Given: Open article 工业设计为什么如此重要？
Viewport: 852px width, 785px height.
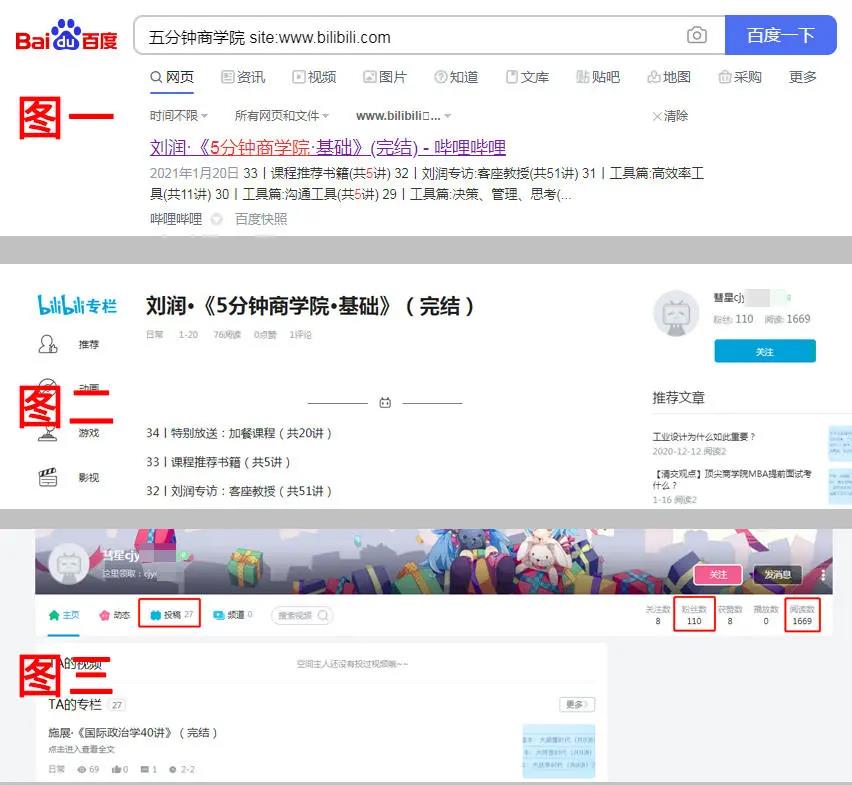Looking at the screenshot, I should point(704,437).
